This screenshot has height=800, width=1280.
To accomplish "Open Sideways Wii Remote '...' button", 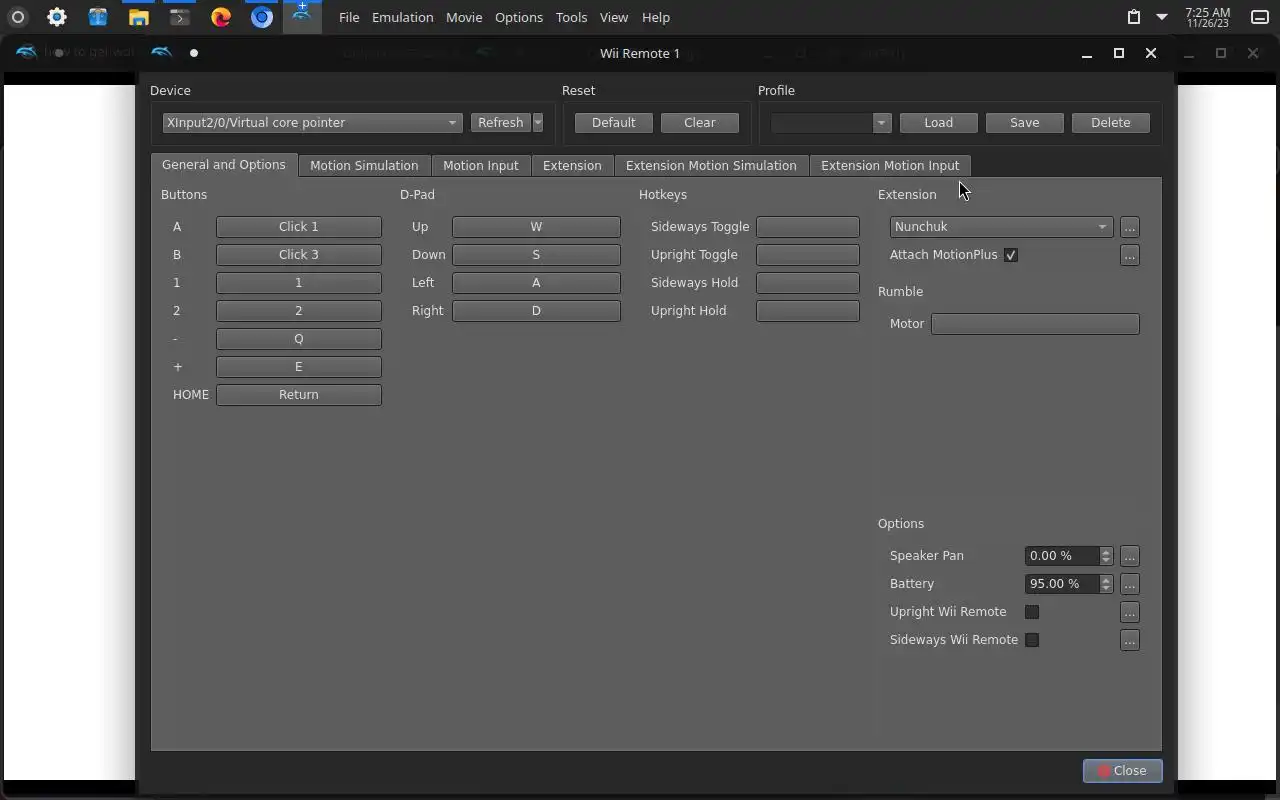I will (1130, 640).
